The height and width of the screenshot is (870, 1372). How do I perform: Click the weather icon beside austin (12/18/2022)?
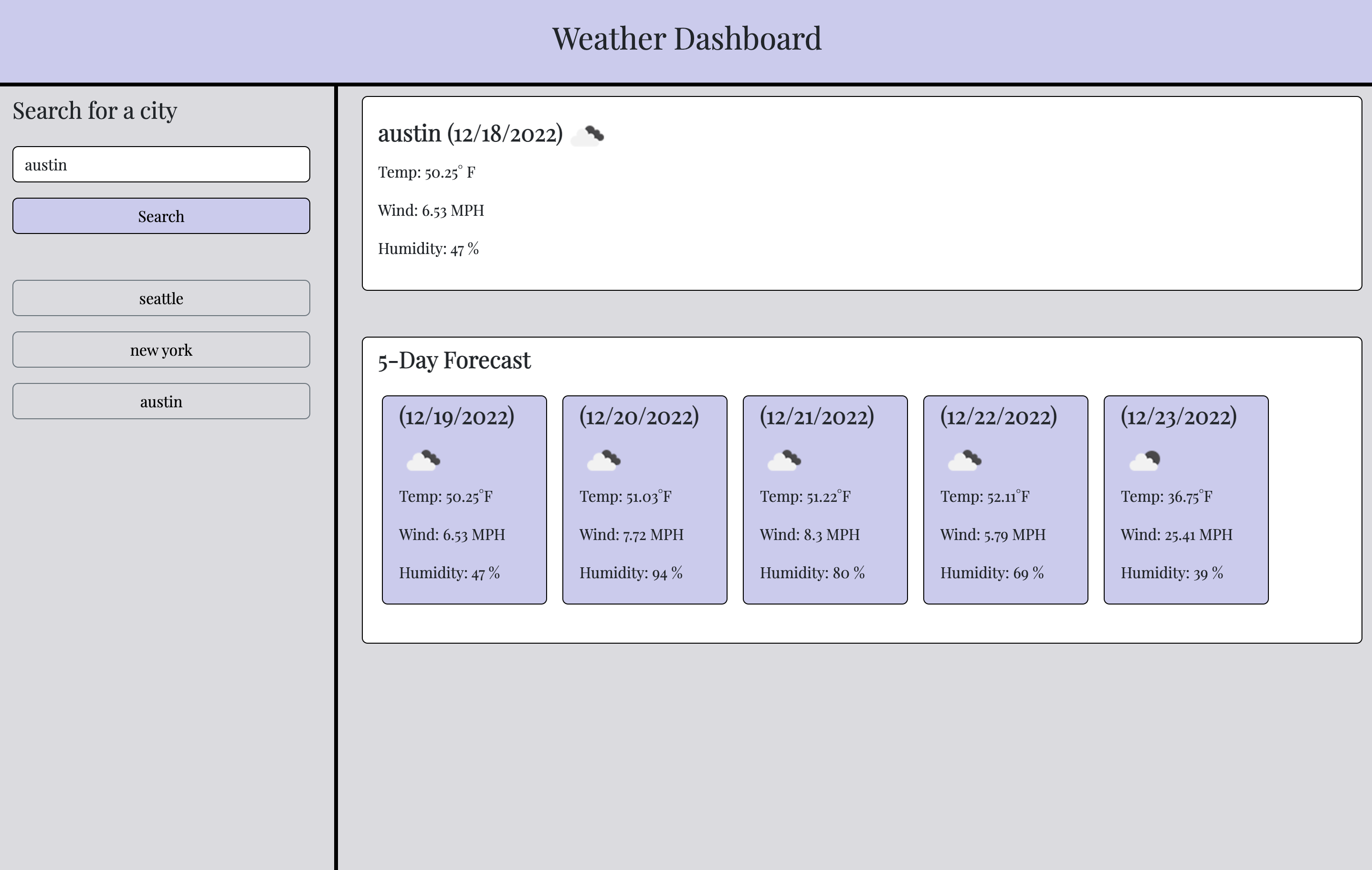pyautogui.click(x=588, y=136)
